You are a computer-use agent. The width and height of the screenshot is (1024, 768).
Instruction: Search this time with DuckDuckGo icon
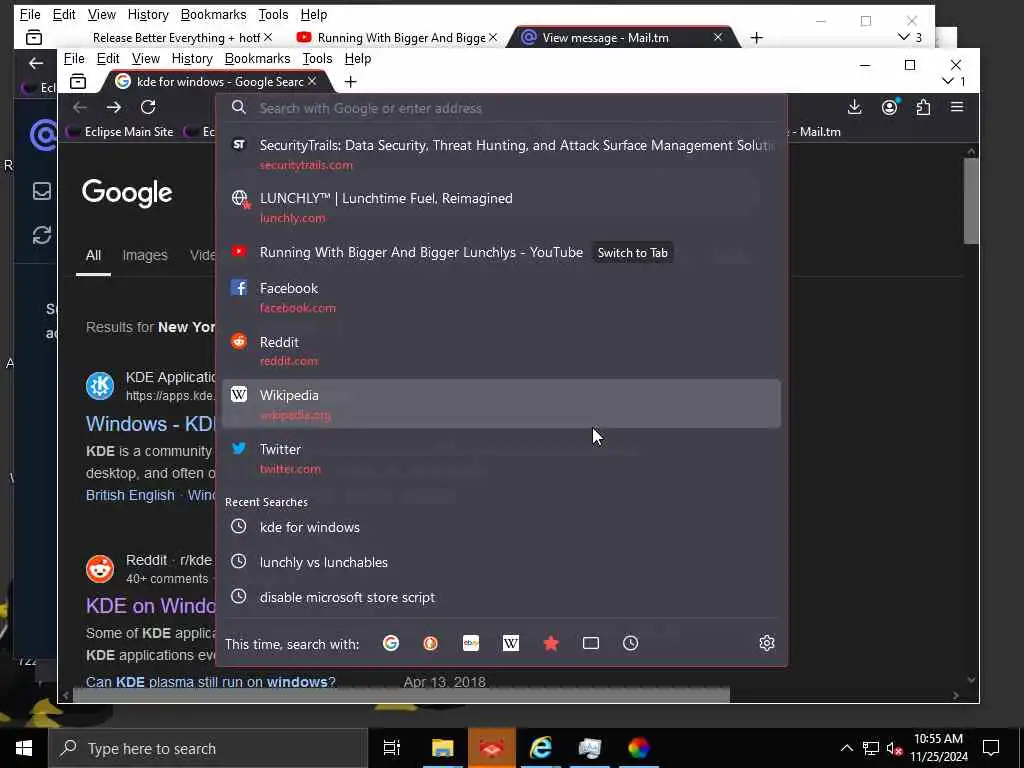[430, 643]
